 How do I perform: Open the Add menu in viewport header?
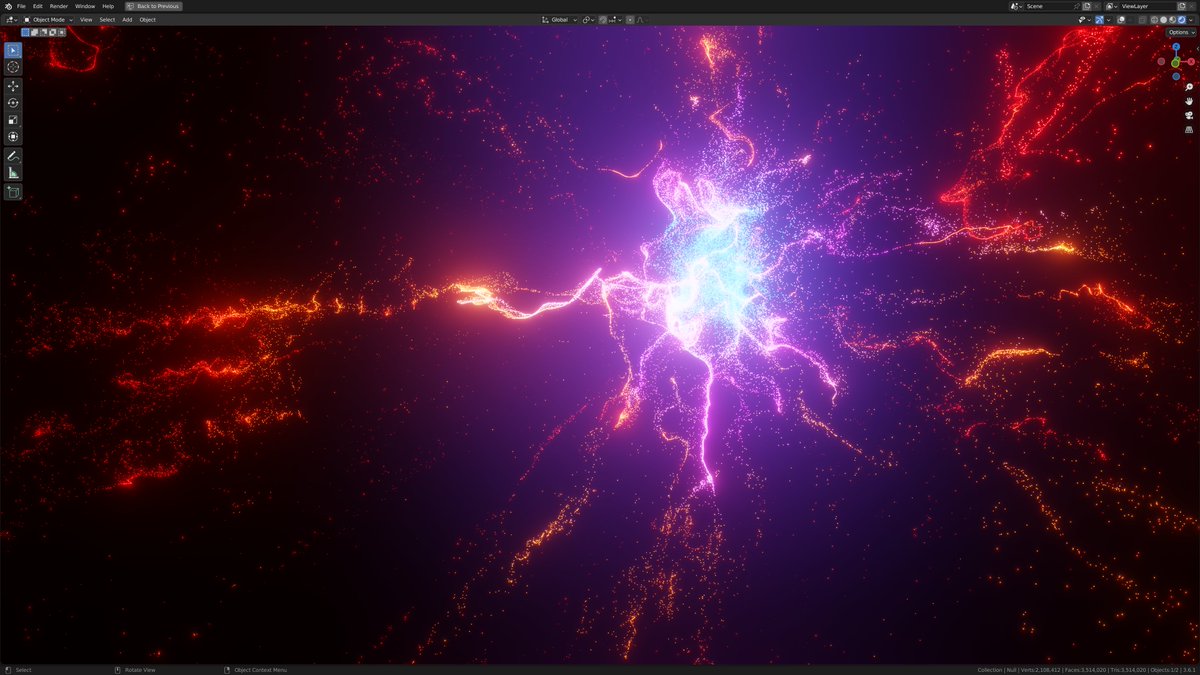click(x=127, y=19)
